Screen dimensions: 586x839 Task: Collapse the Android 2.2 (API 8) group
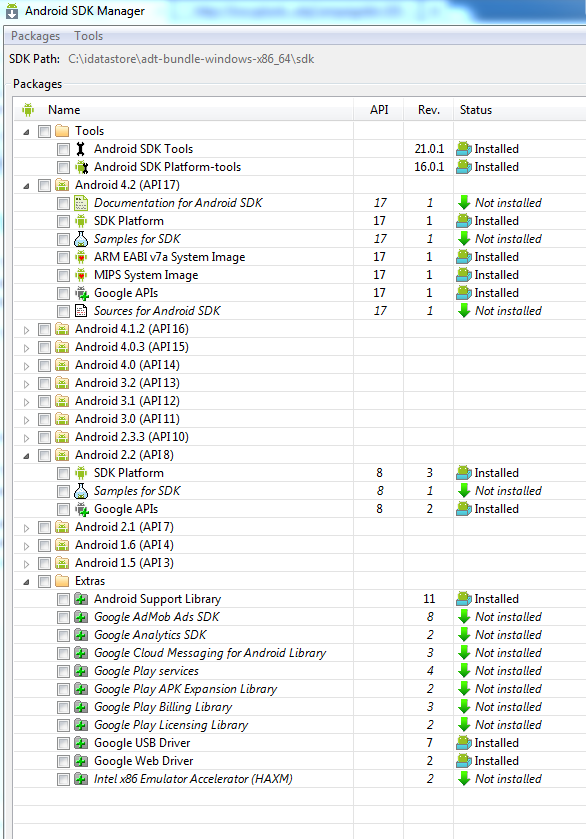[26, 456]
